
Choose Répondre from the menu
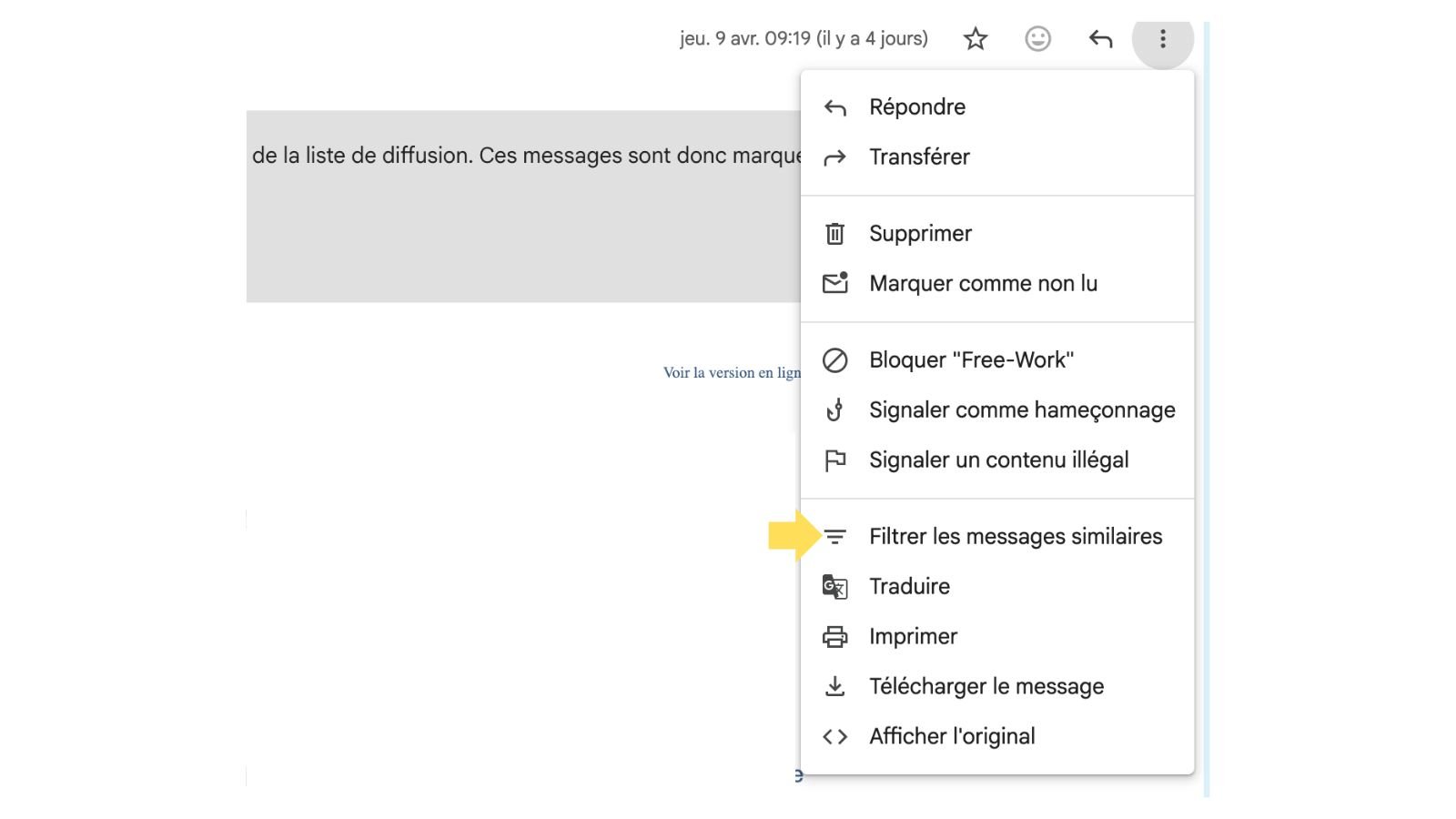coord(997,107)
